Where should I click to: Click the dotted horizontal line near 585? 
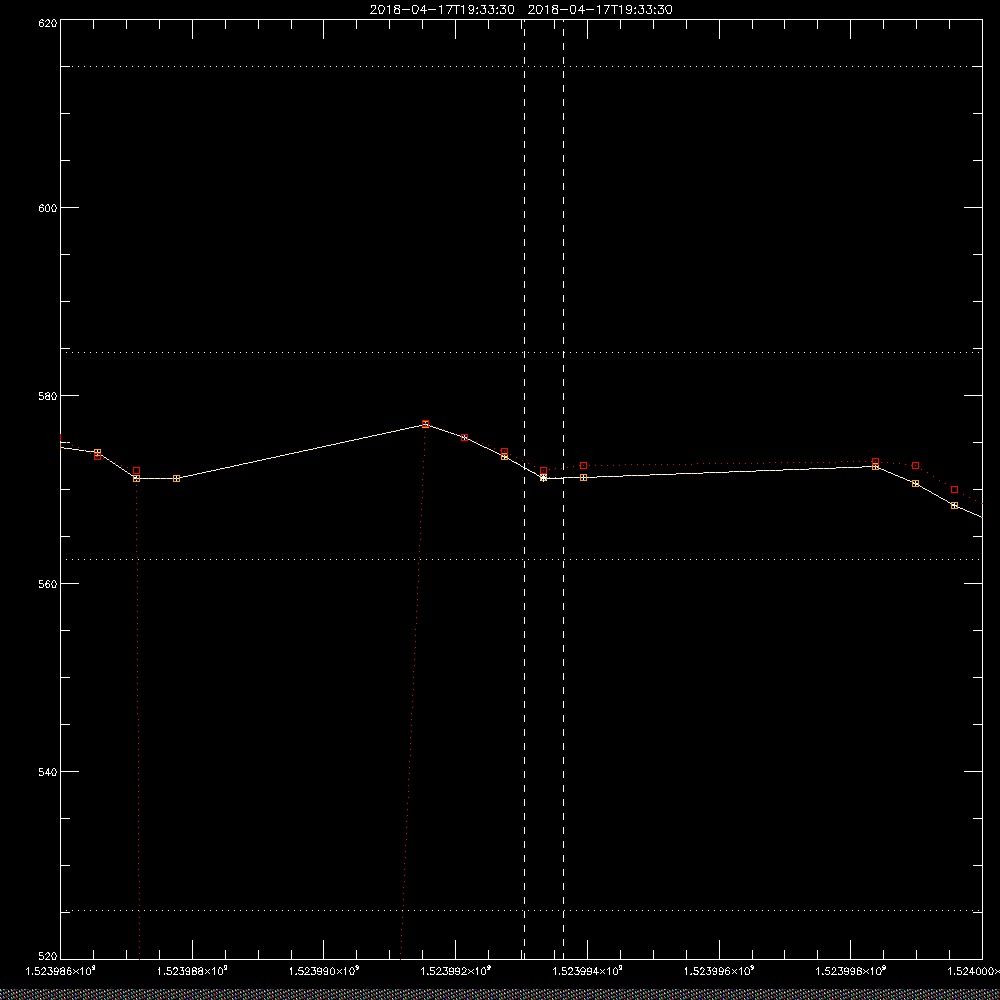(x=521, y=352)
